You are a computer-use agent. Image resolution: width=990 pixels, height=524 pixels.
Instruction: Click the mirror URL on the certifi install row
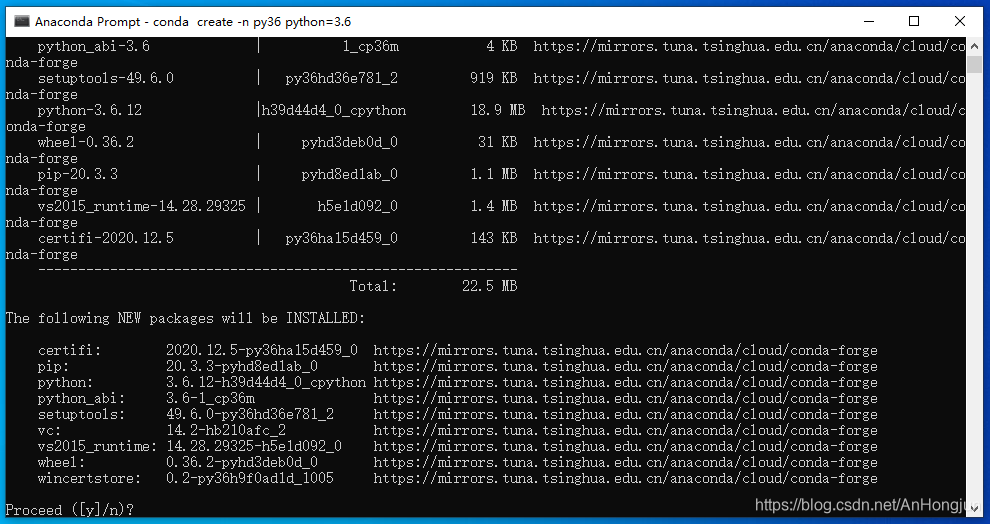625,350
